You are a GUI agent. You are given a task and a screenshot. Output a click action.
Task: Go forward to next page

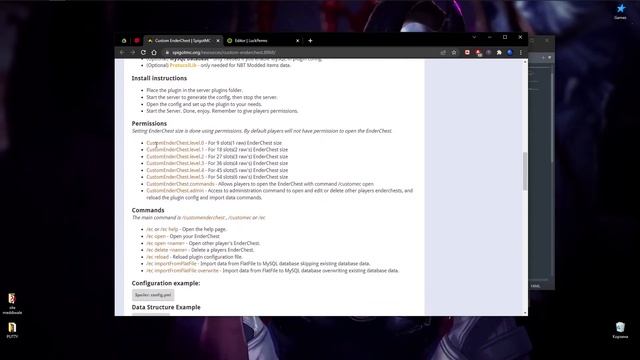click(x=133, y=52)
